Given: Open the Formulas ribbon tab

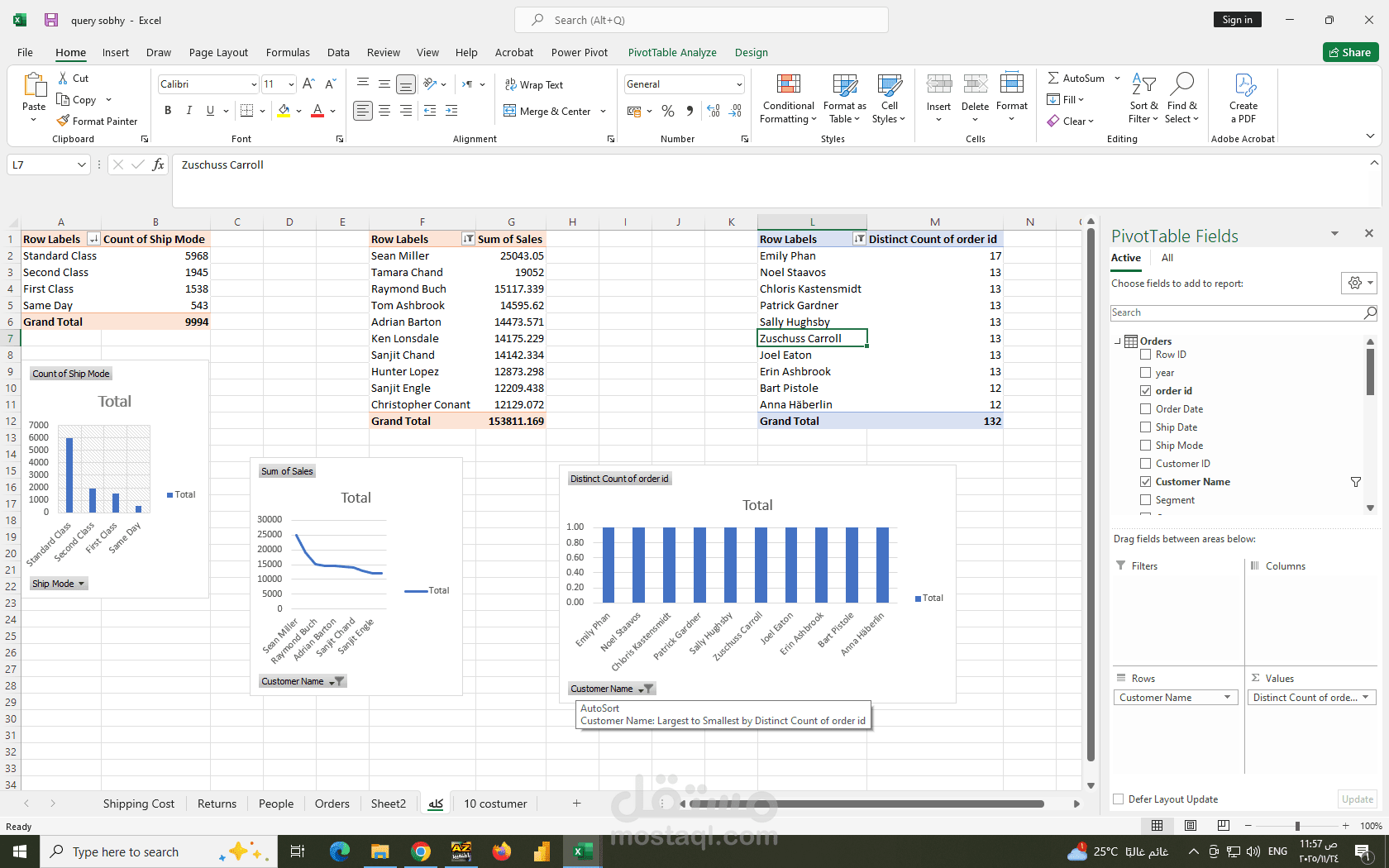Looking at the screenshot, I should pos(288,52).
